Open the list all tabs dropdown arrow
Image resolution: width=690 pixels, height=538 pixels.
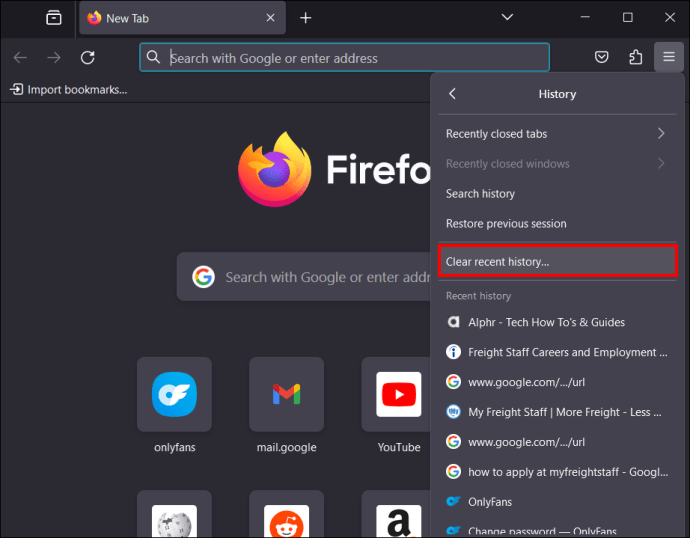(507, 17)
